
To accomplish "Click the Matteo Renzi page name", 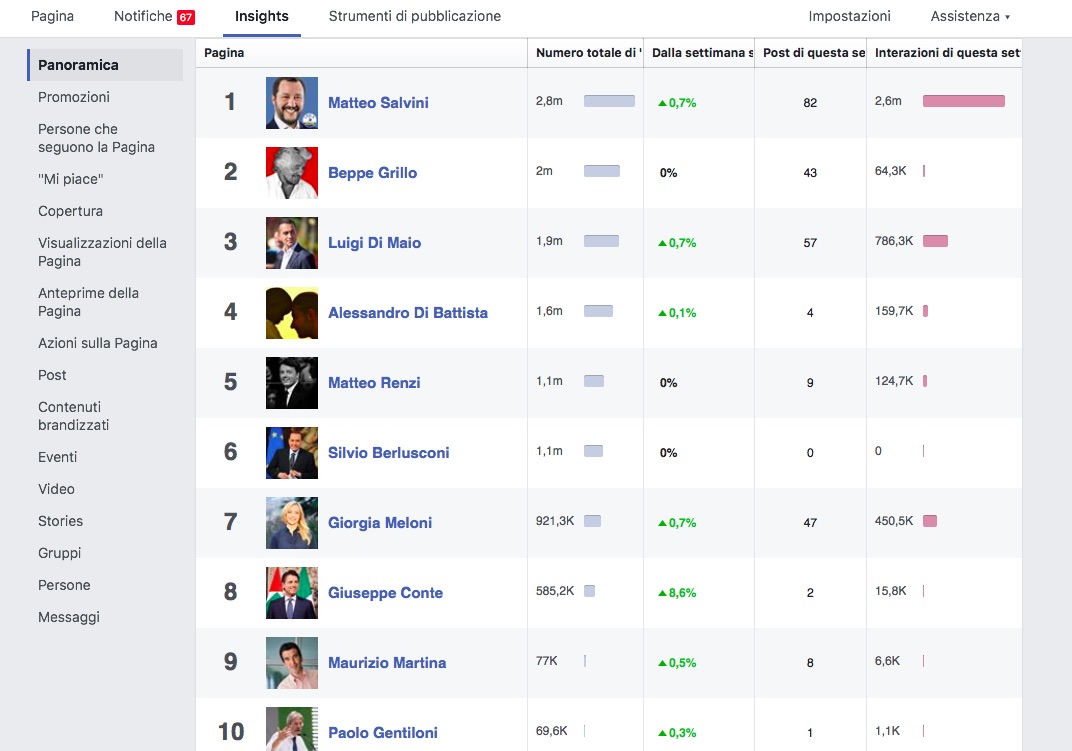I will 374,383.
